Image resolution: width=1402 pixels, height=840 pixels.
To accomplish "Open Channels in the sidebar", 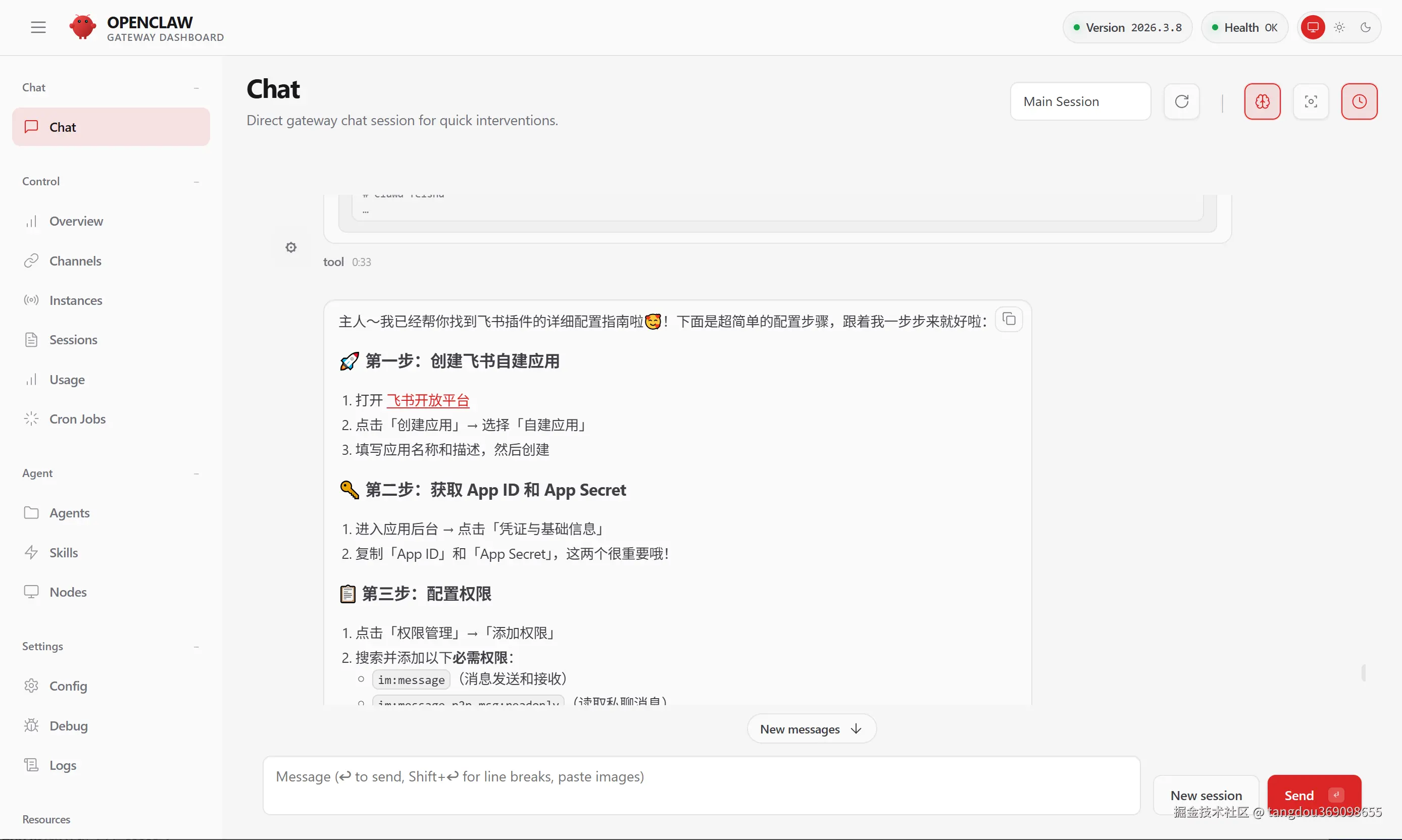I will pos(75,261).
